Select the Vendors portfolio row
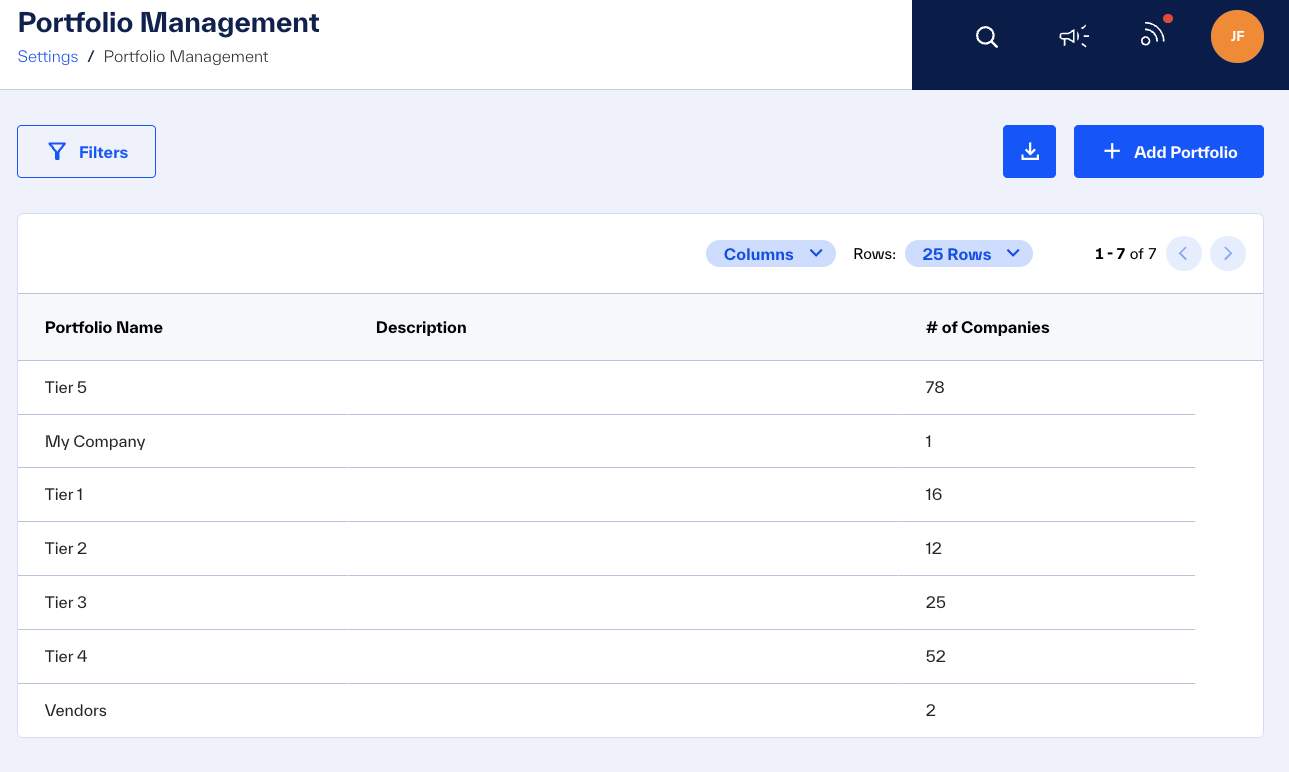The width and height of the screenshot is (1289, 772). (x=606, y=711)
